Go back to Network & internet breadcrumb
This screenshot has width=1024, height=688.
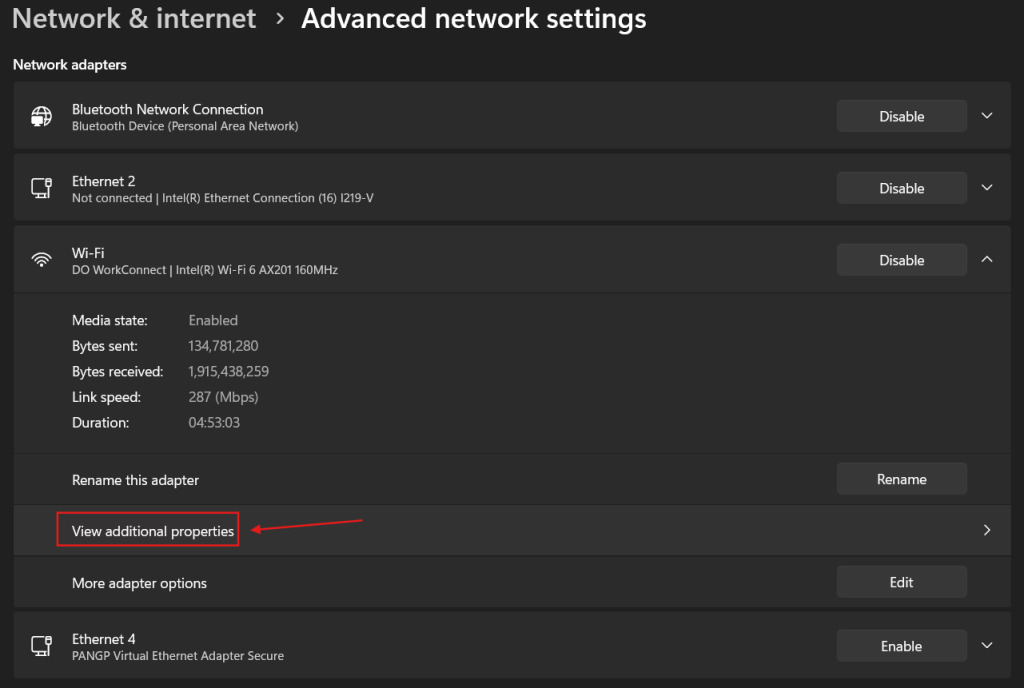(134, 18)
